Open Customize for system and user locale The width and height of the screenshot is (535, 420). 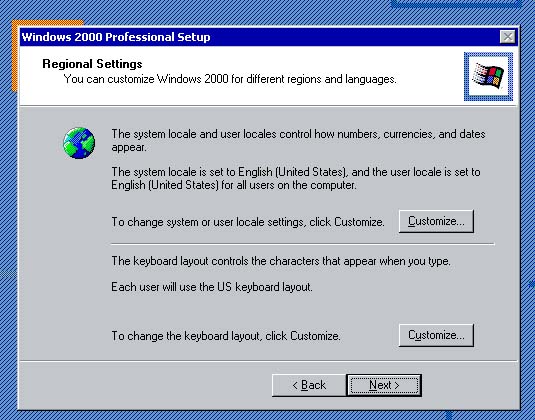(436, 221)
